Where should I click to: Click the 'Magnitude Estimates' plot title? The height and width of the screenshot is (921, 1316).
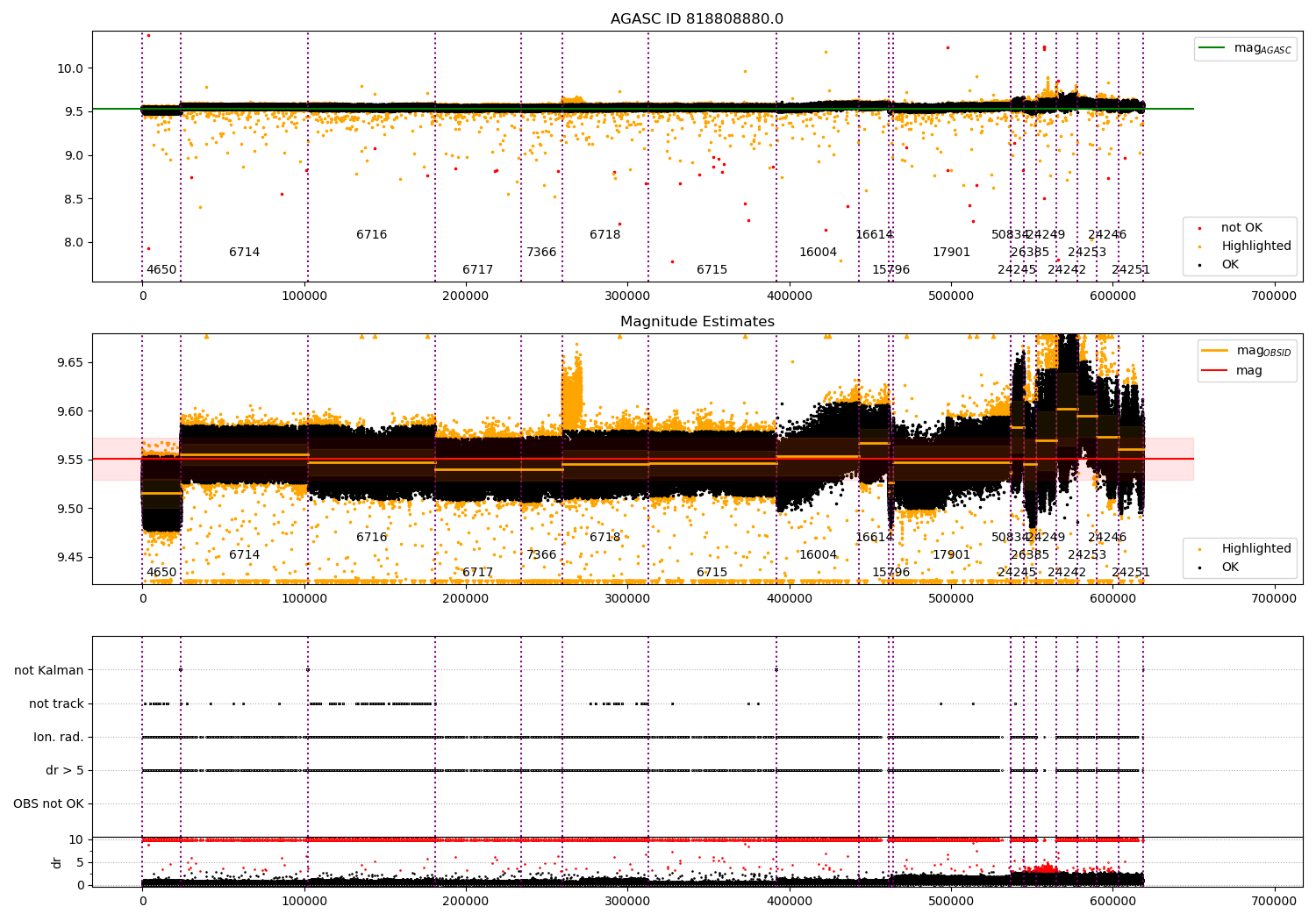coord(697,322)
